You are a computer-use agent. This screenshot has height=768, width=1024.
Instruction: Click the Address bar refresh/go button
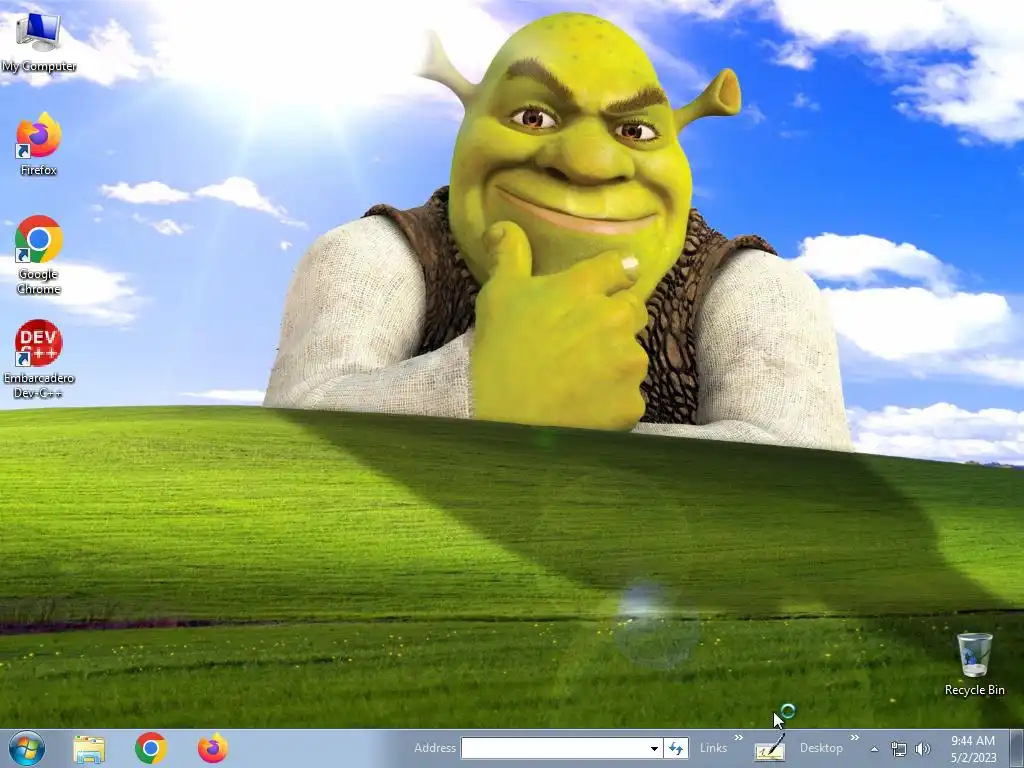pos(676,748)
